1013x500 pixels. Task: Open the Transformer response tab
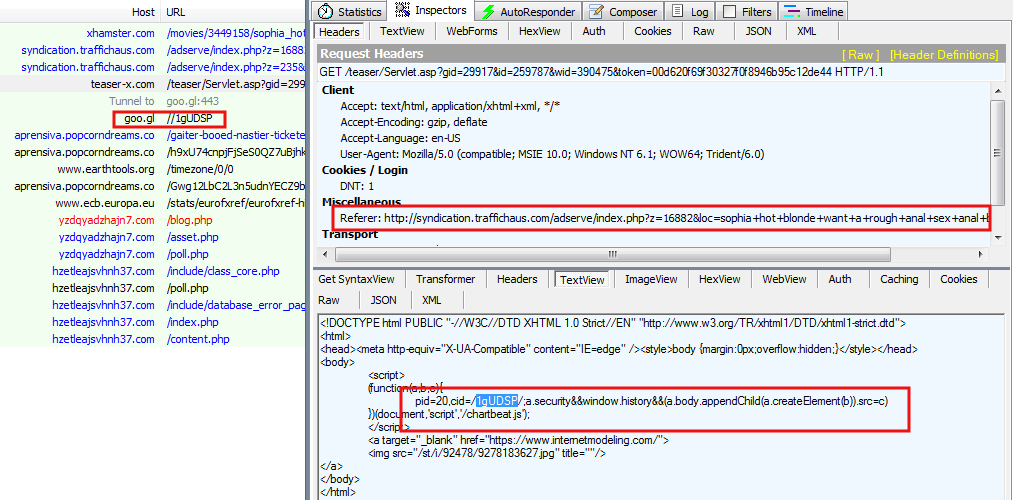446,279
